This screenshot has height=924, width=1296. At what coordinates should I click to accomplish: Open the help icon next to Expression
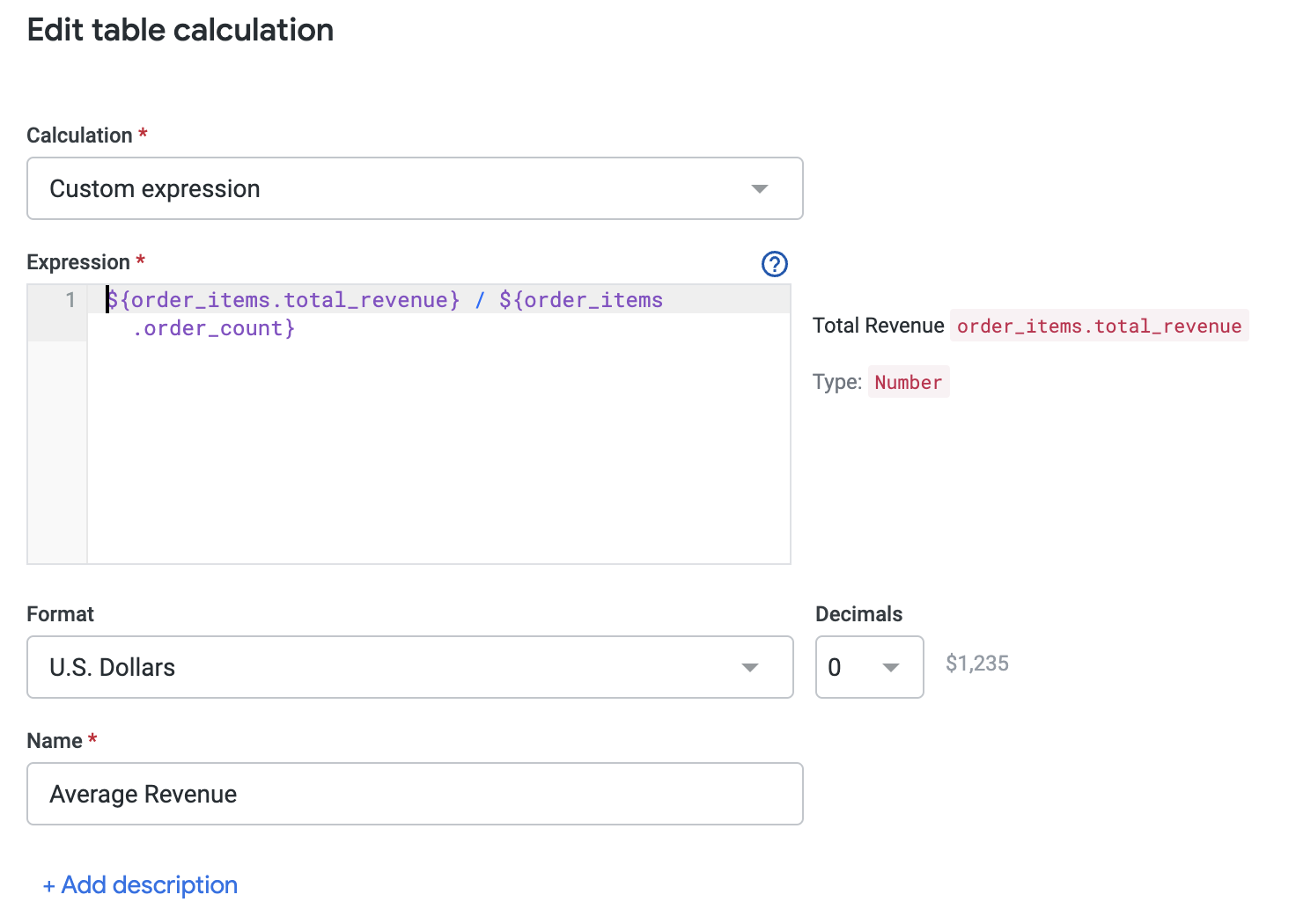coord(774,264)
